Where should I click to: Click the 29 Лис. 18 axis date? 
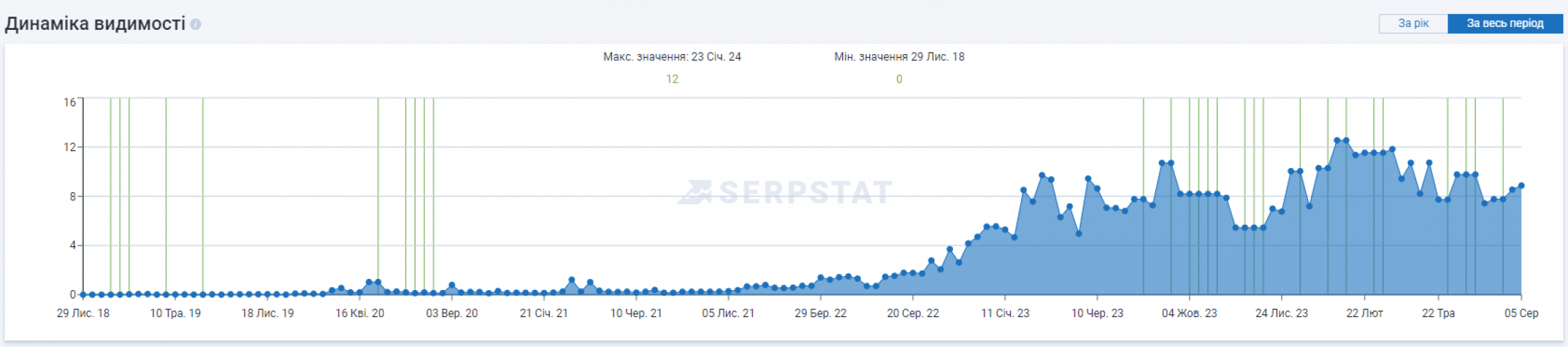coord(83,314)
